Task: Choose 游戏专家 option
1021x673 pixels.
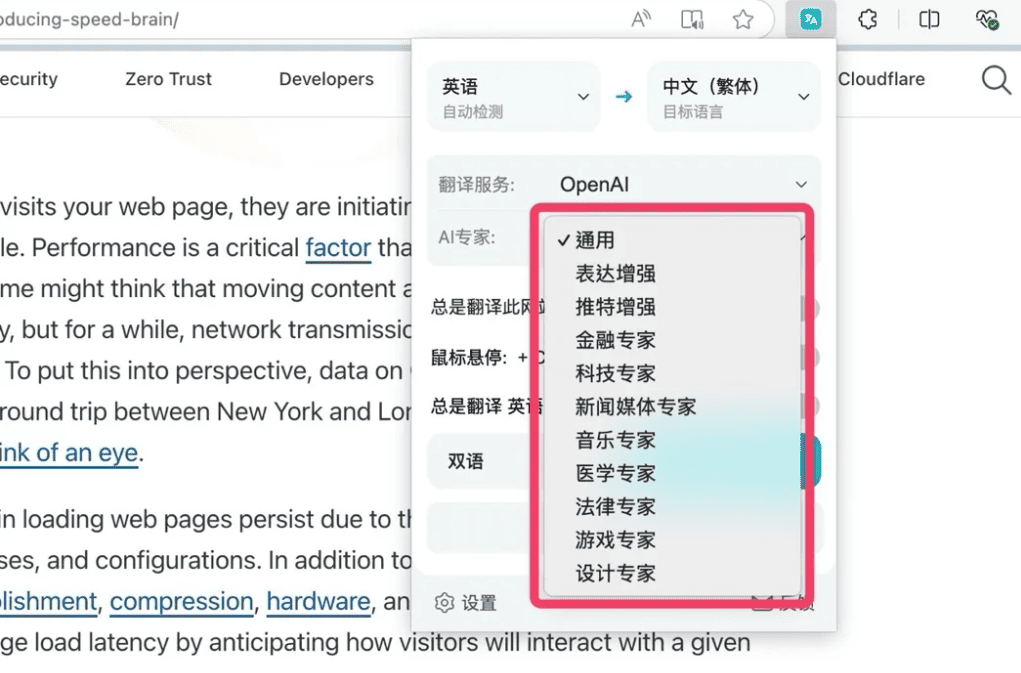Action: 673,540
